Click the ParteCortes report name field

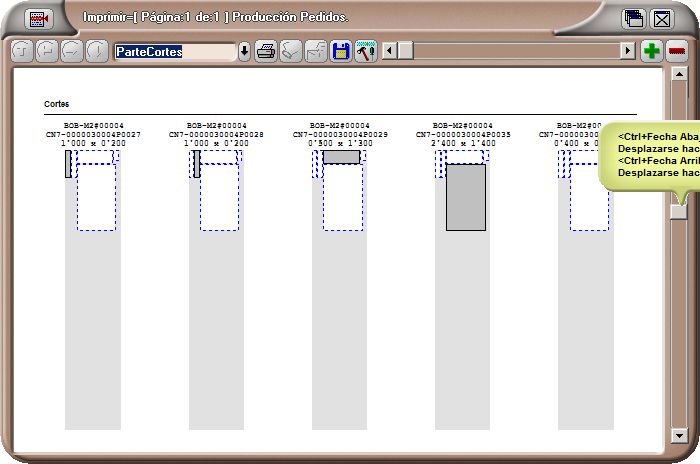pyautogui.click(x=174, y=51)
